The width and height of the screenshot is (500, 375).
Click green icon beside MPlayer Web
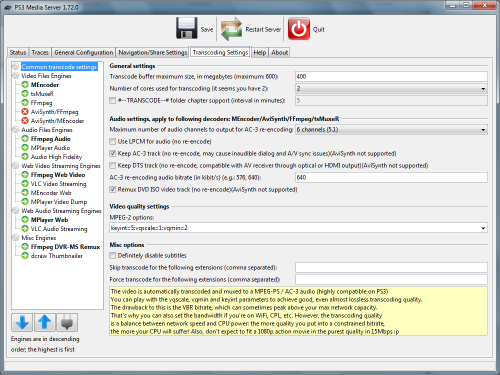click(25, 220)
